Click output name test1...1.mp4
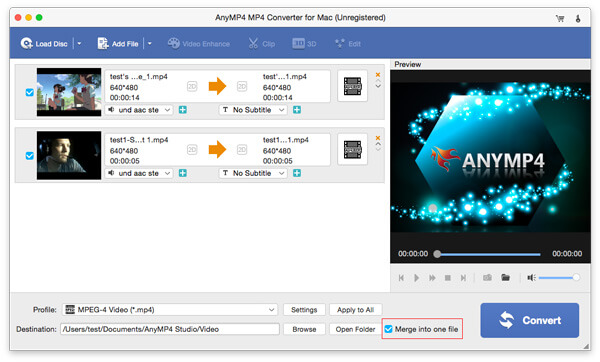The width and height of the screenshot is (600, 362). click(285, 140)
